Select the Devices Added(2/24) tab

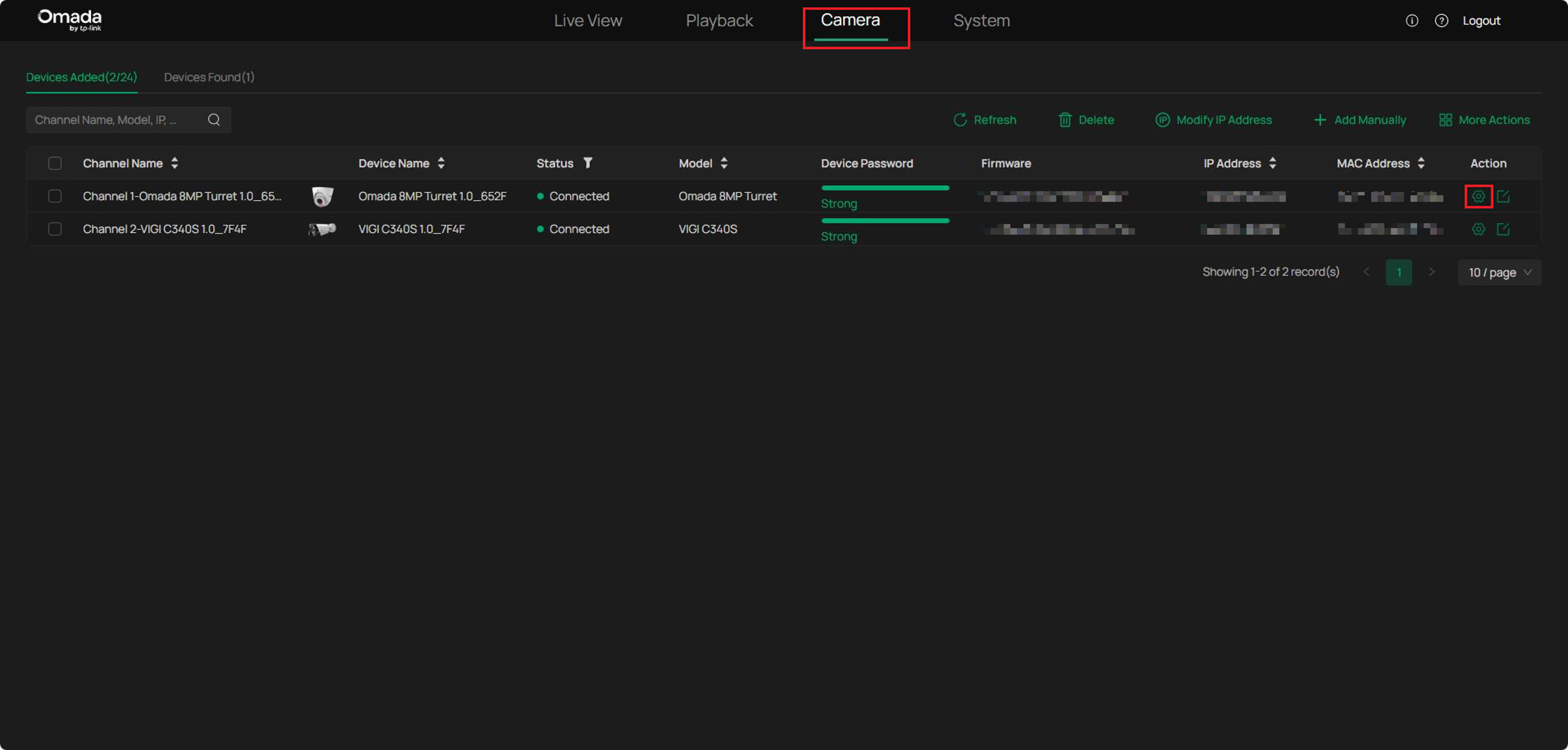(x=81, y=77)
